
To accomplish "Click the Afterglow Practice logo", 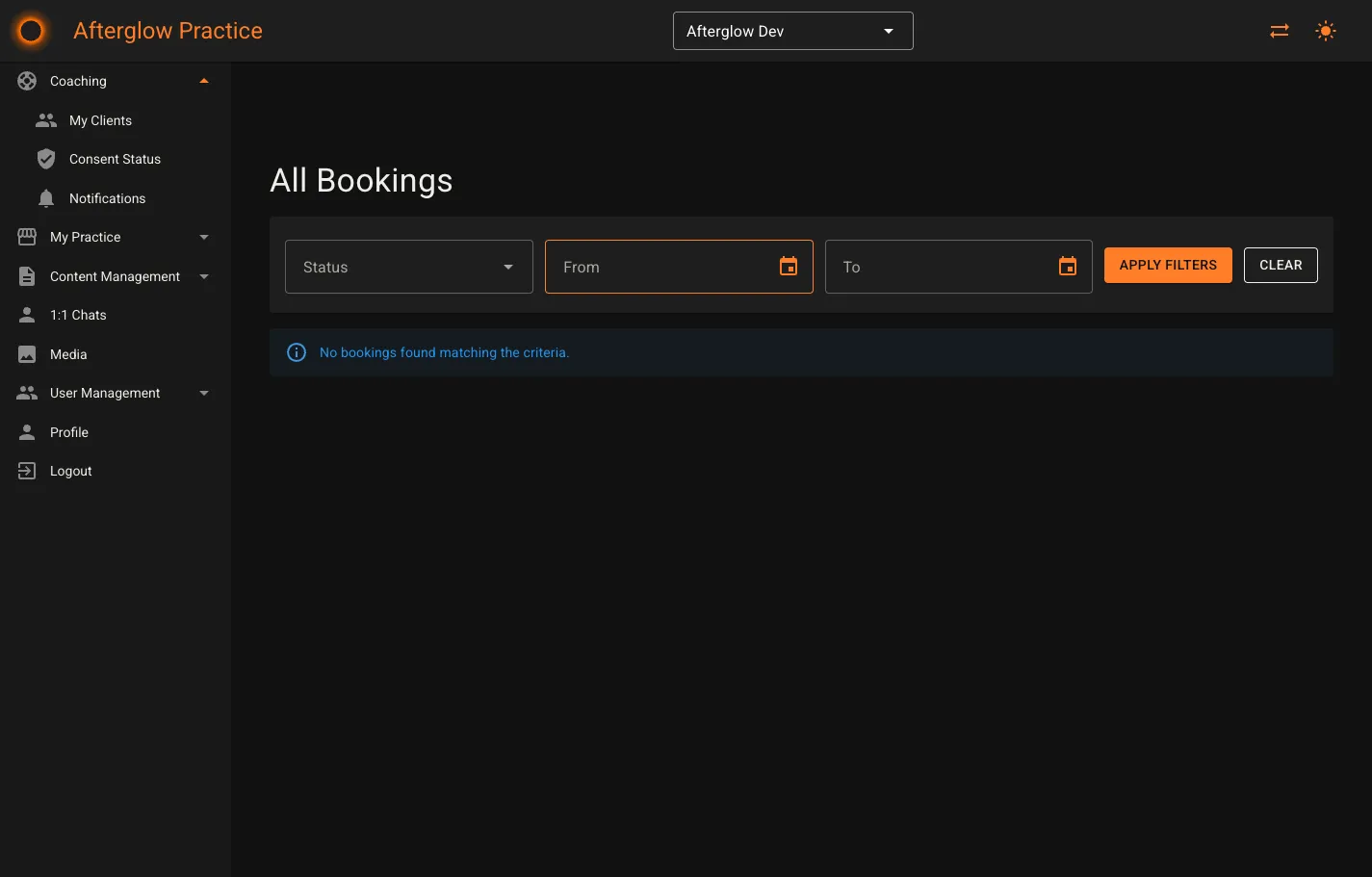I will pos(30,30).
